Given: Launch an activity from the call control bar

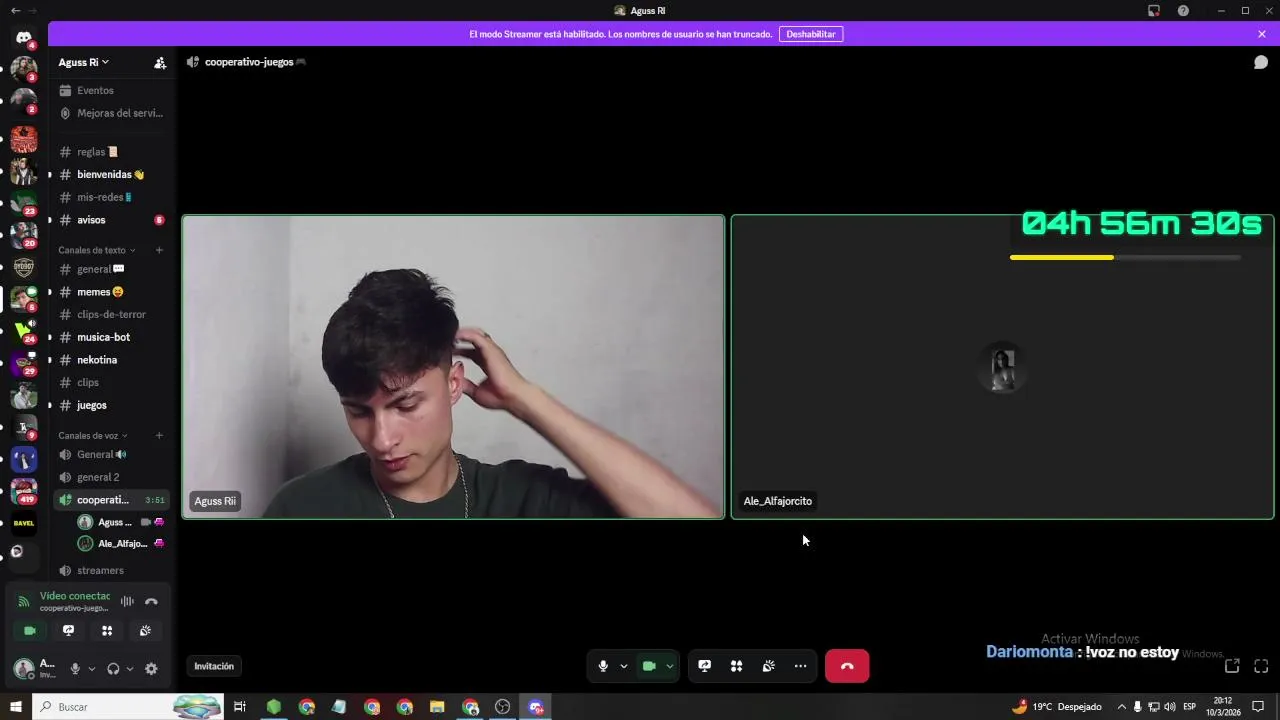Looking at the screenshot, I should 736,666.
